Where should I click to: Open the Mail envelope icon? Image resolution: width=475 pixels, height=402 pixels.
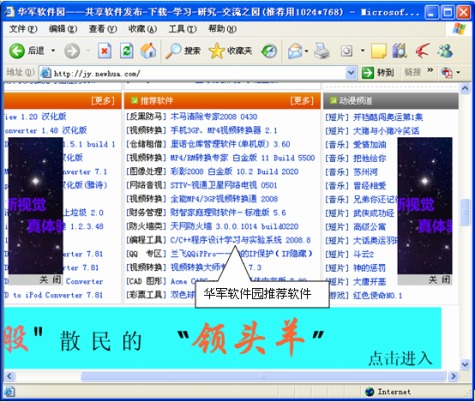click(295, 51)
